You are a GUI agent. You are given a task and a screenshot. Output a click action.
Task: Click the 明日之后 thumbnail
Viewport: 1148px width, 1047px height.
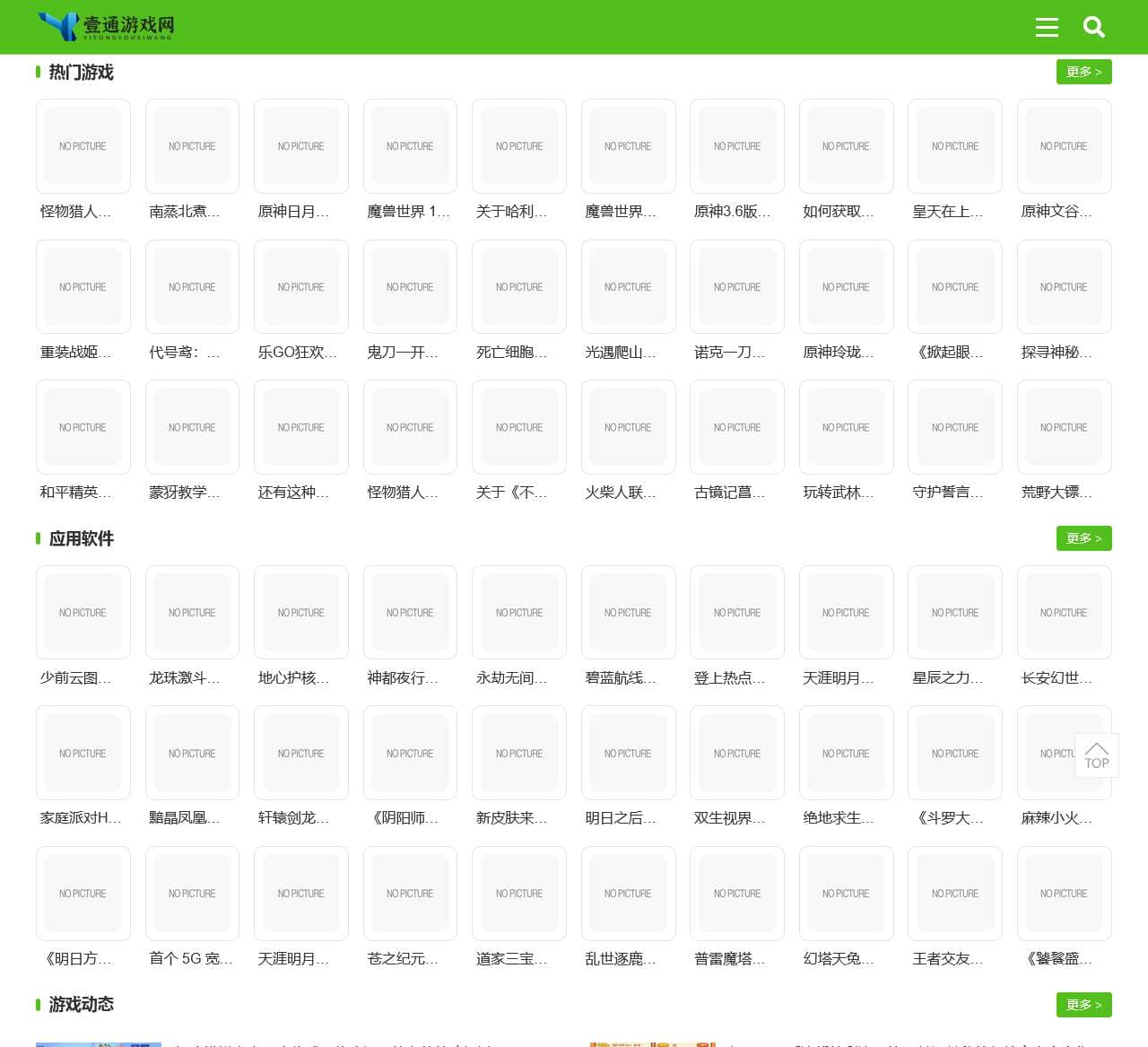(628, 753)
